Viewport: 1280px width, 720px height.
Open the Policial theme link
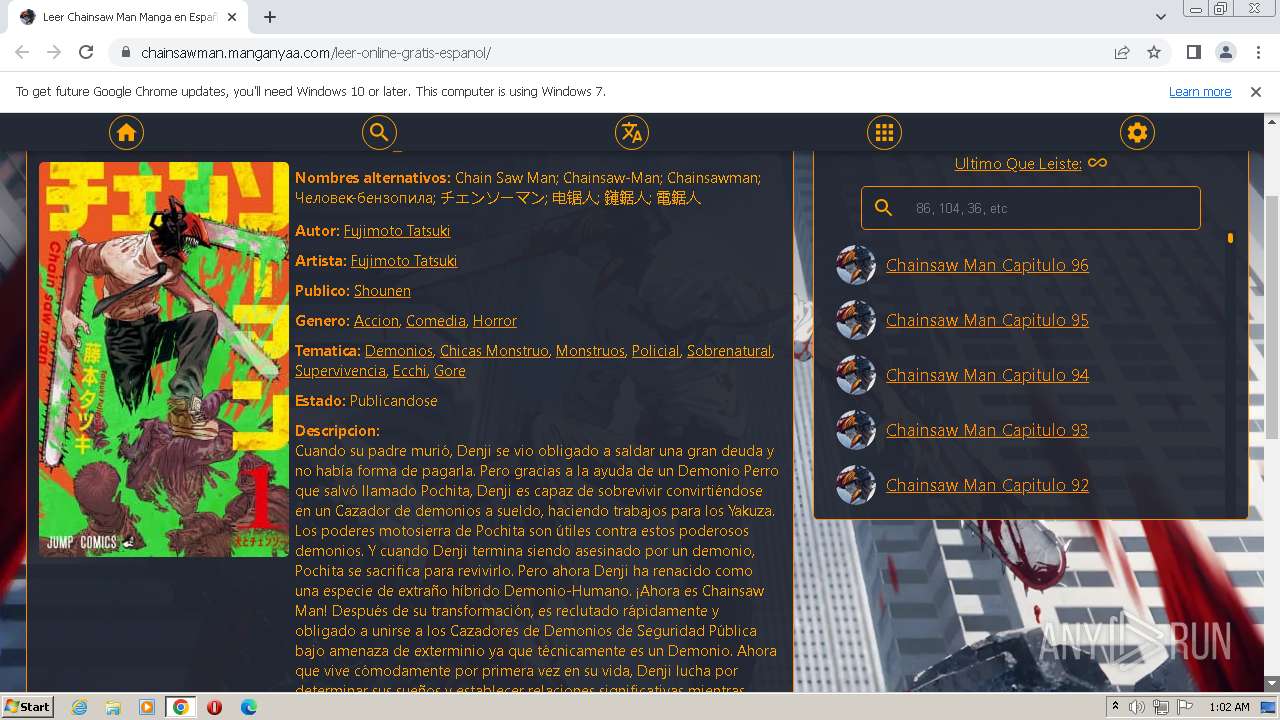tap(656, 350)
